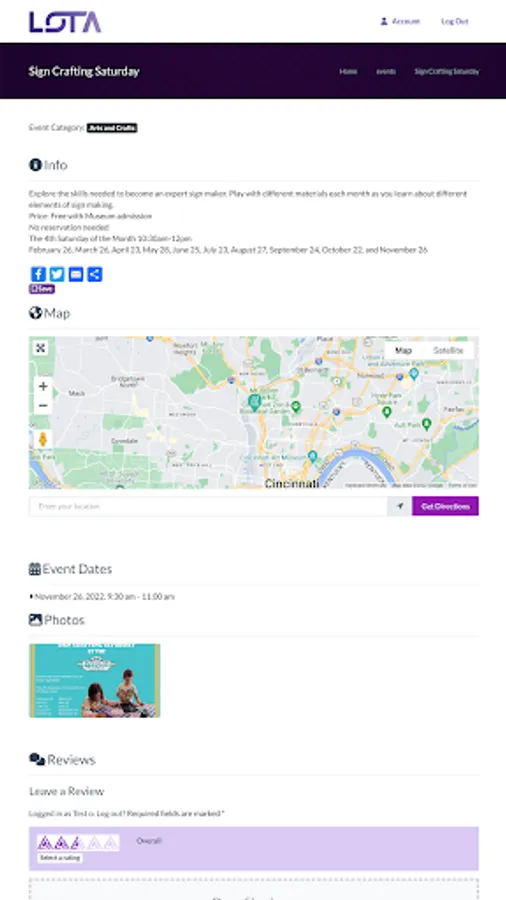The height and width of the screenshot is (900, 506).
Task: Go to Home in breadcrumb
Action: 348,72
